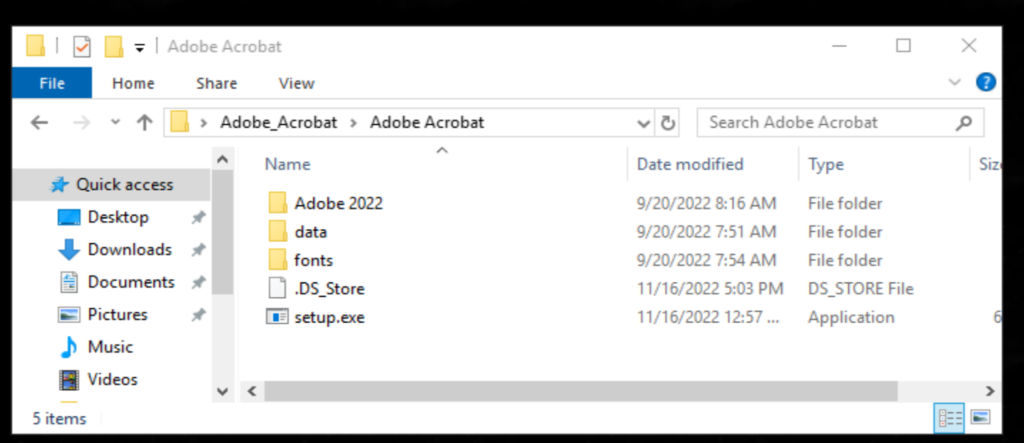The height and width of the screenshot is (443, 1024).
Task: Refresh the Adobe Acrobat folder
Action: click(667, 123)
